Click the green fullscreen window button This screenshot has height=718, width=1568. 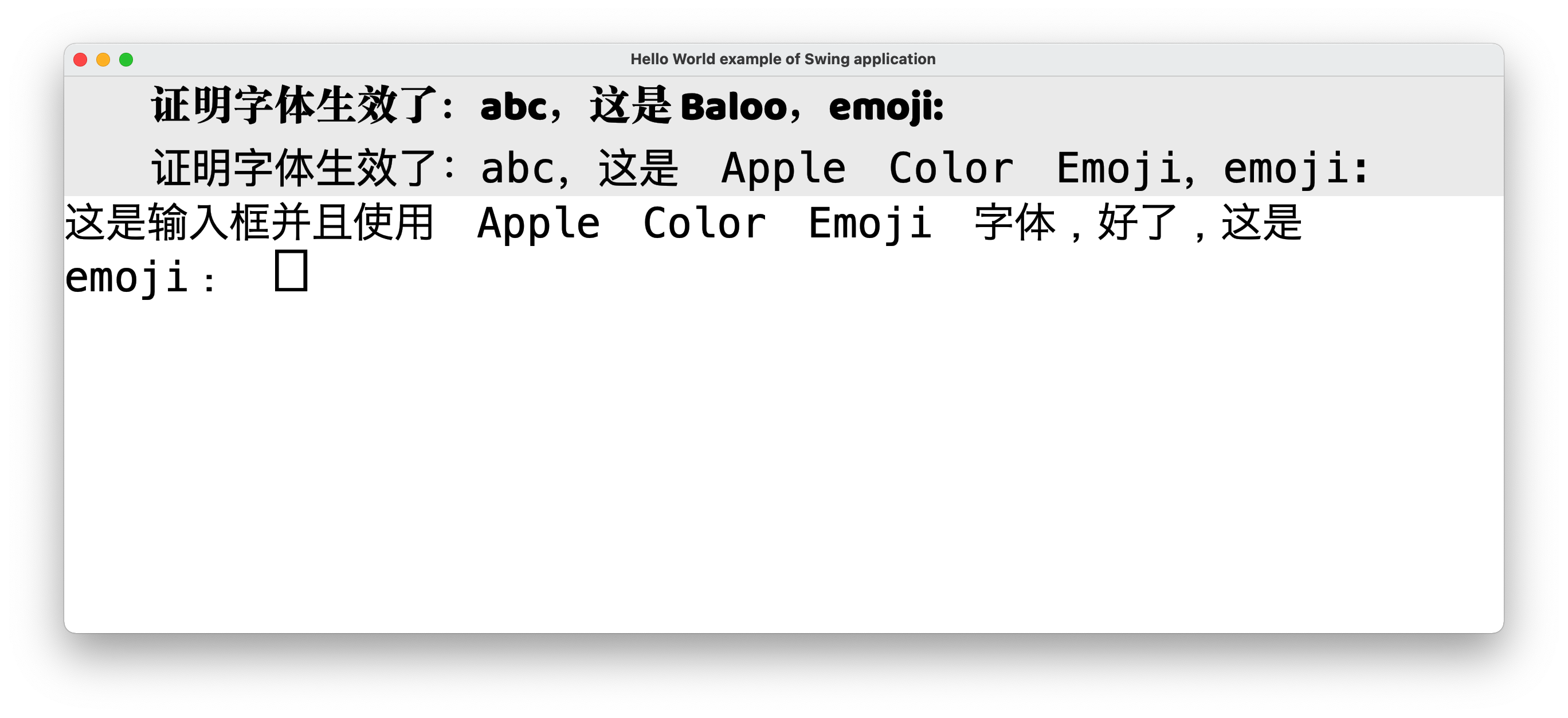click(x=126, y=59)
